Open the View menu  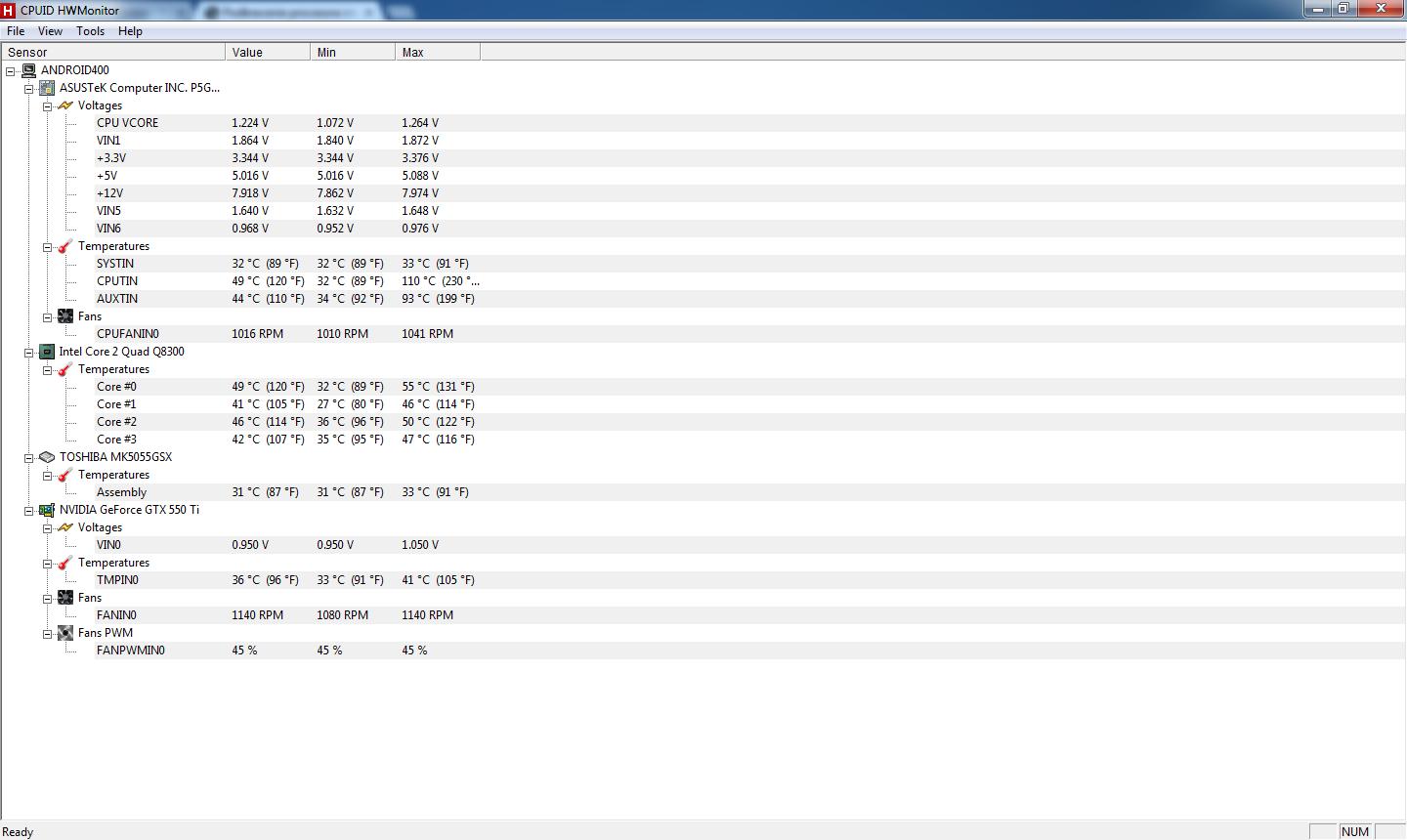[50, 31]
